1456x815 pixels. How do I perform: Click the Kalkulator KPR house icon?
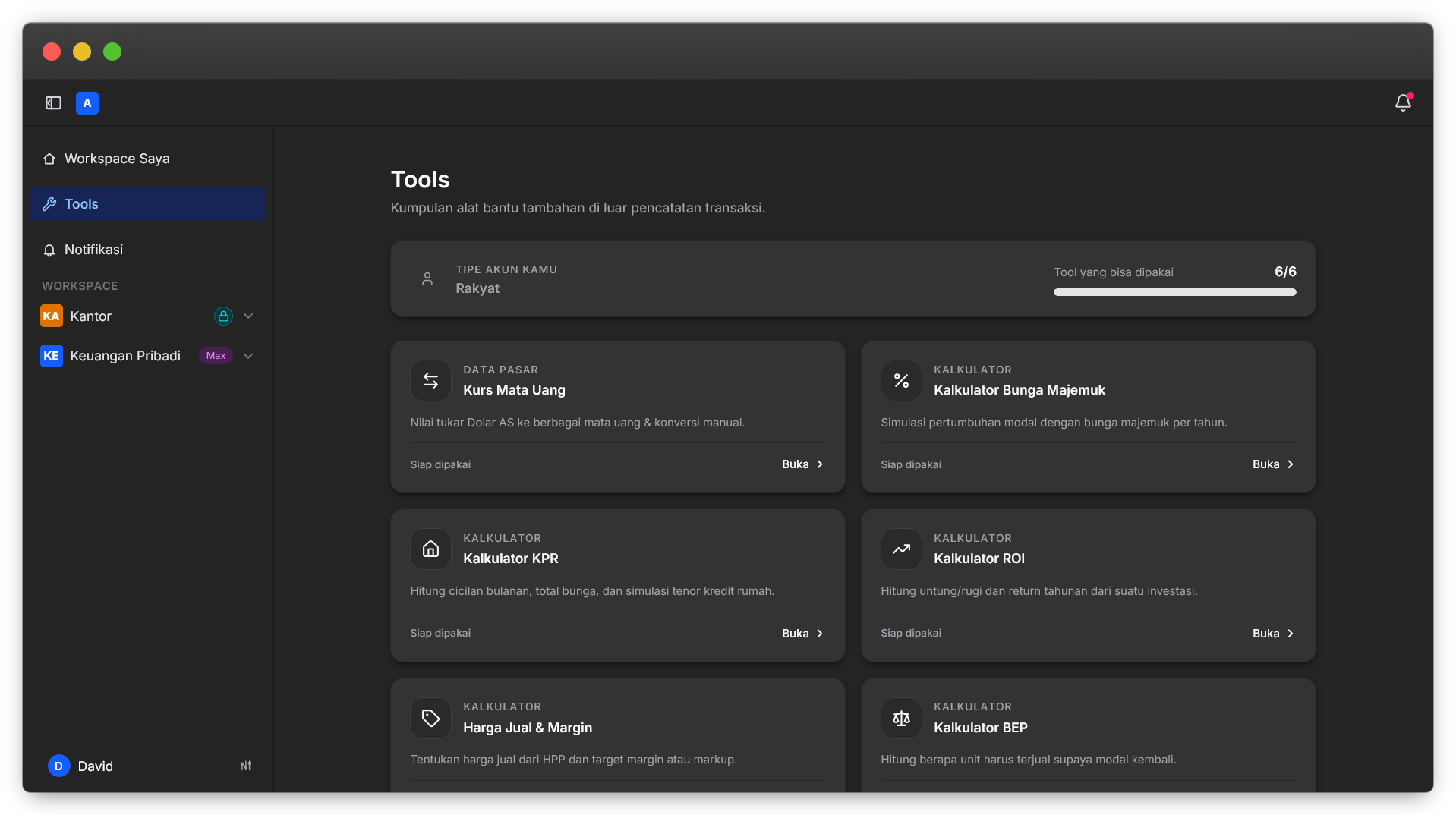pyautogui.click(x=430, y=549)
